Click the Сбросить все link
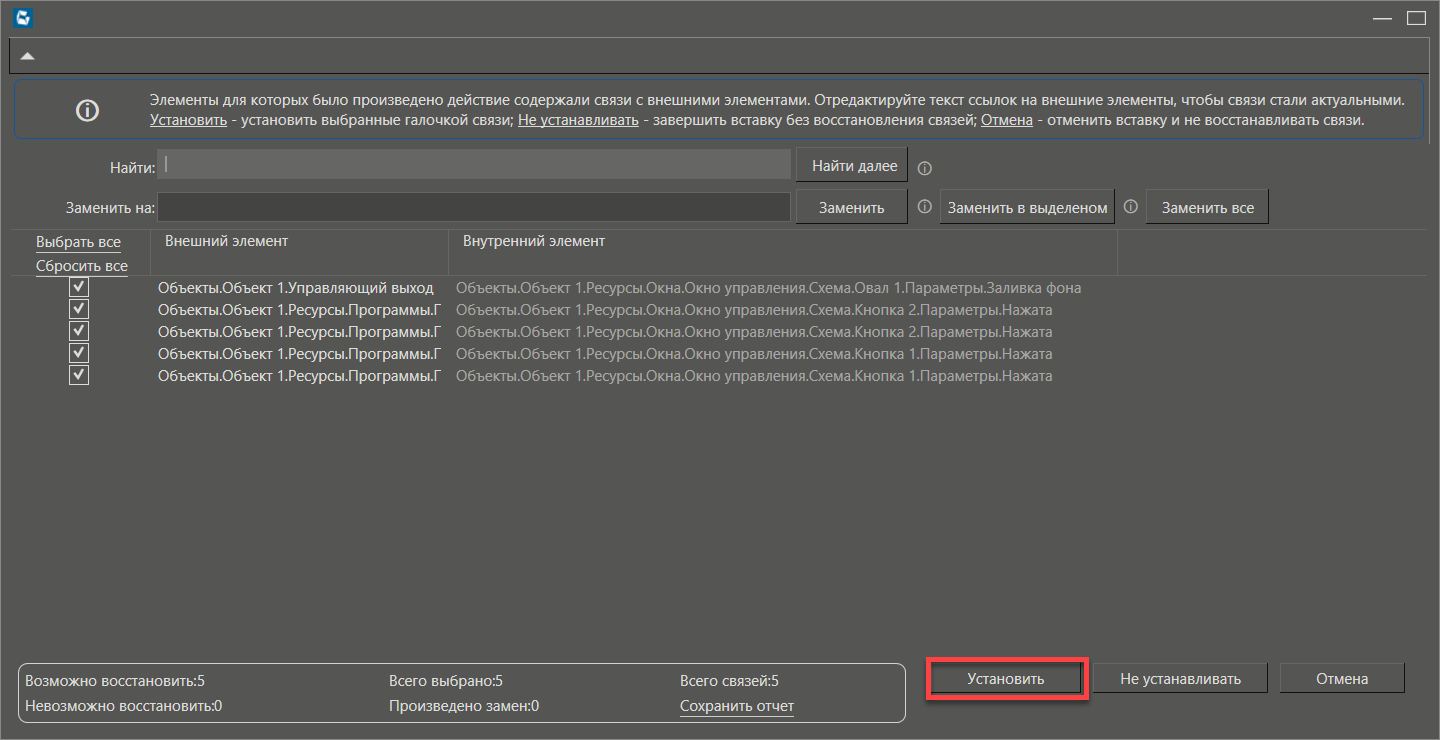 (82, 267)
